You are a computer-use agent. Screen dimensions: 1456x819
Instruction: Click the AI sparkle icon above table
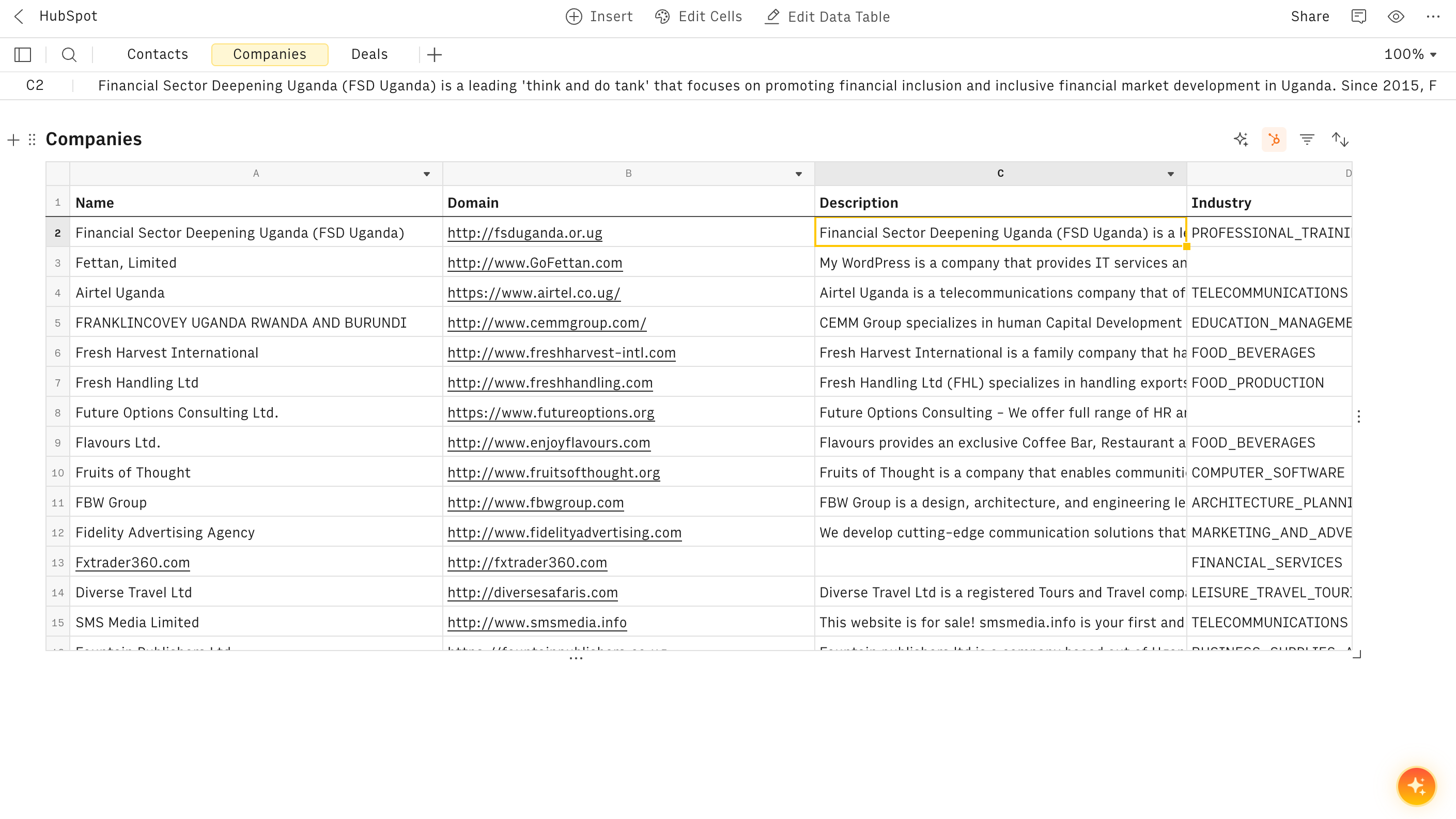pos(1241,139)
